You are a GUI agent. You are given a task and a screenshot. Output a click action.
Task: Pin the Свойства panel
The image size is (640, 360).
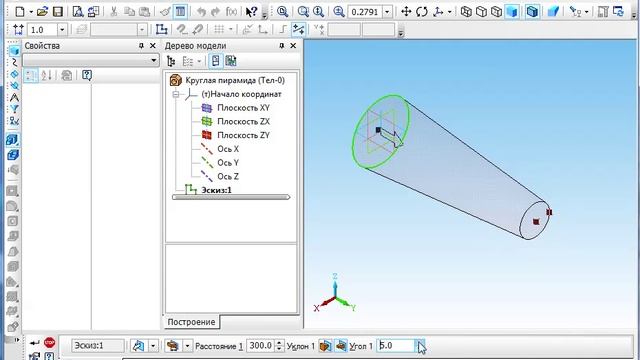(x=141, y=46)
